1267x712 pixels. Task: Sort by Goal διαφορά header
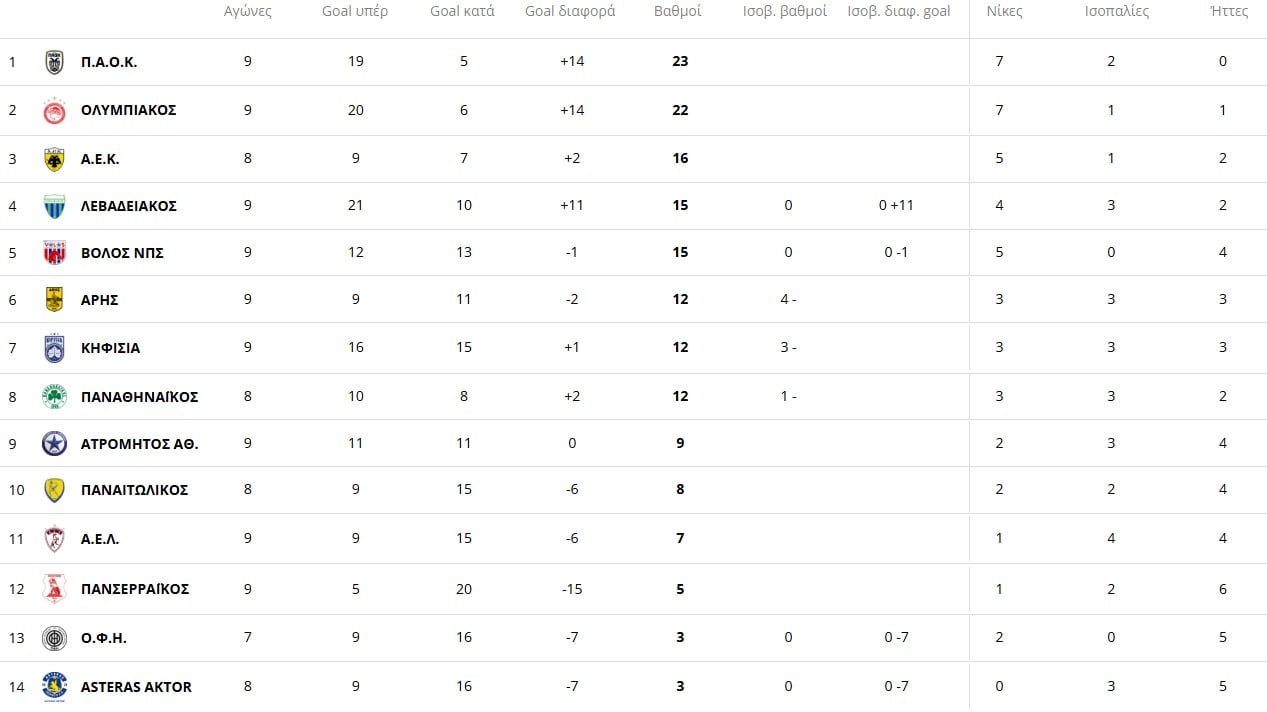point(570,12)
